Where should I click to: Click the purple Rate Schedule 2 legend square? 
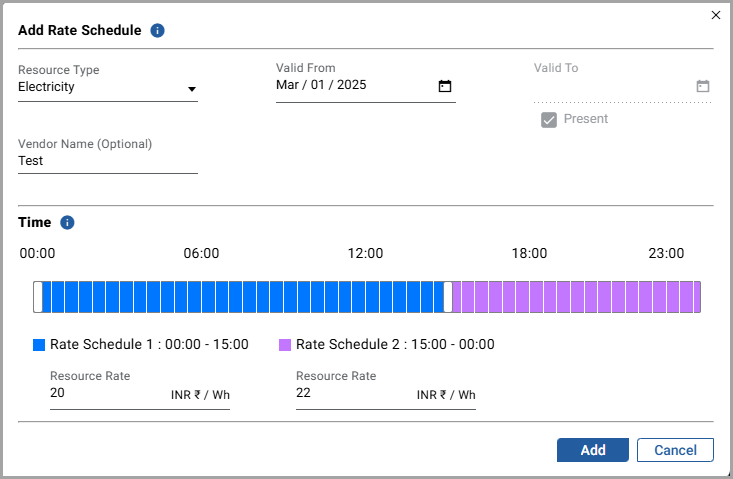click(285, 345)
